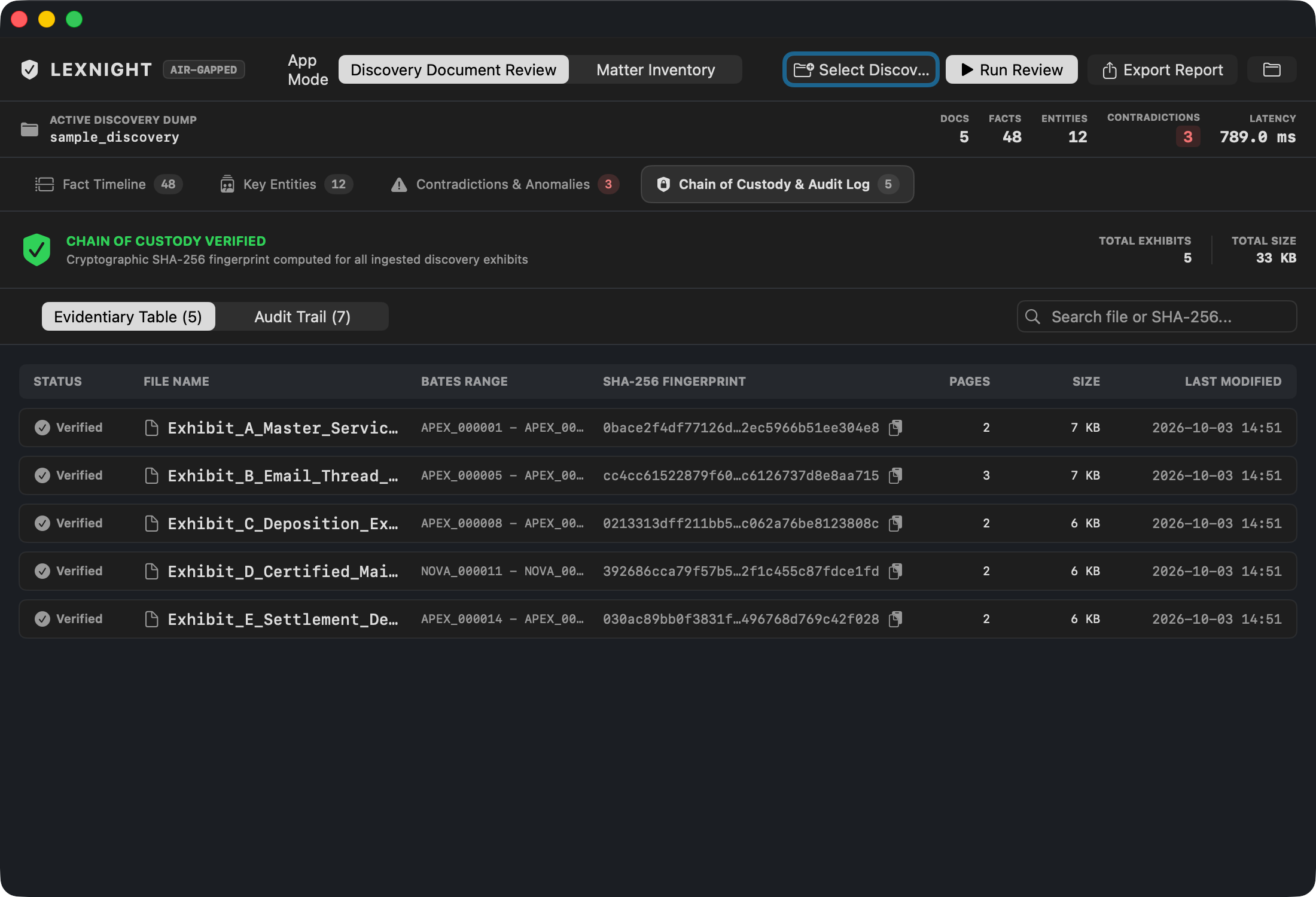
Task: Click the Total Size 33 KB value
Action: [x=1275, y=258]
